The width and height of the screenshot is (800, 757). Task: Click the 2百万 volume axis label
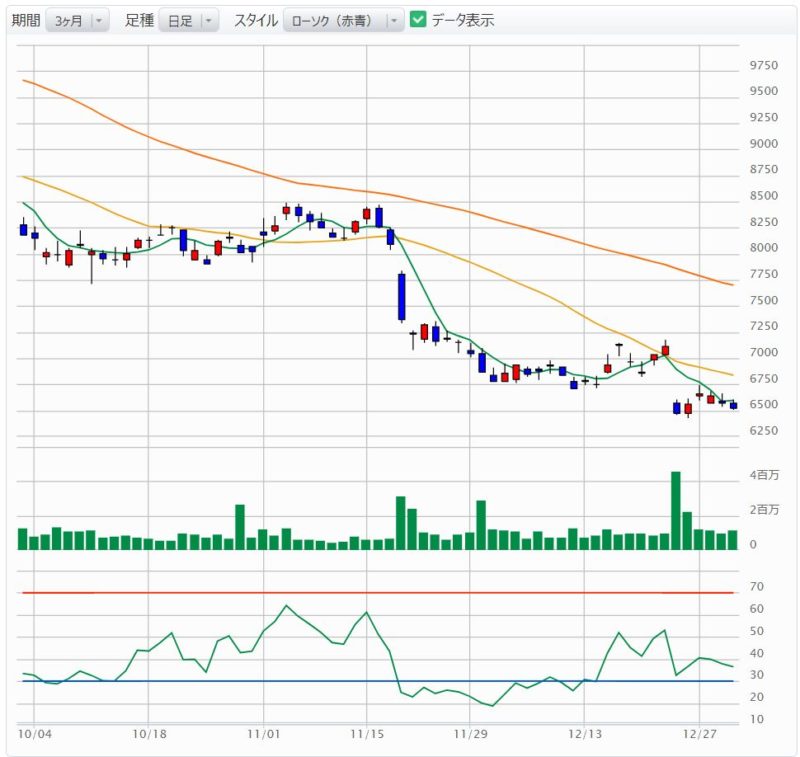[764, 510]
